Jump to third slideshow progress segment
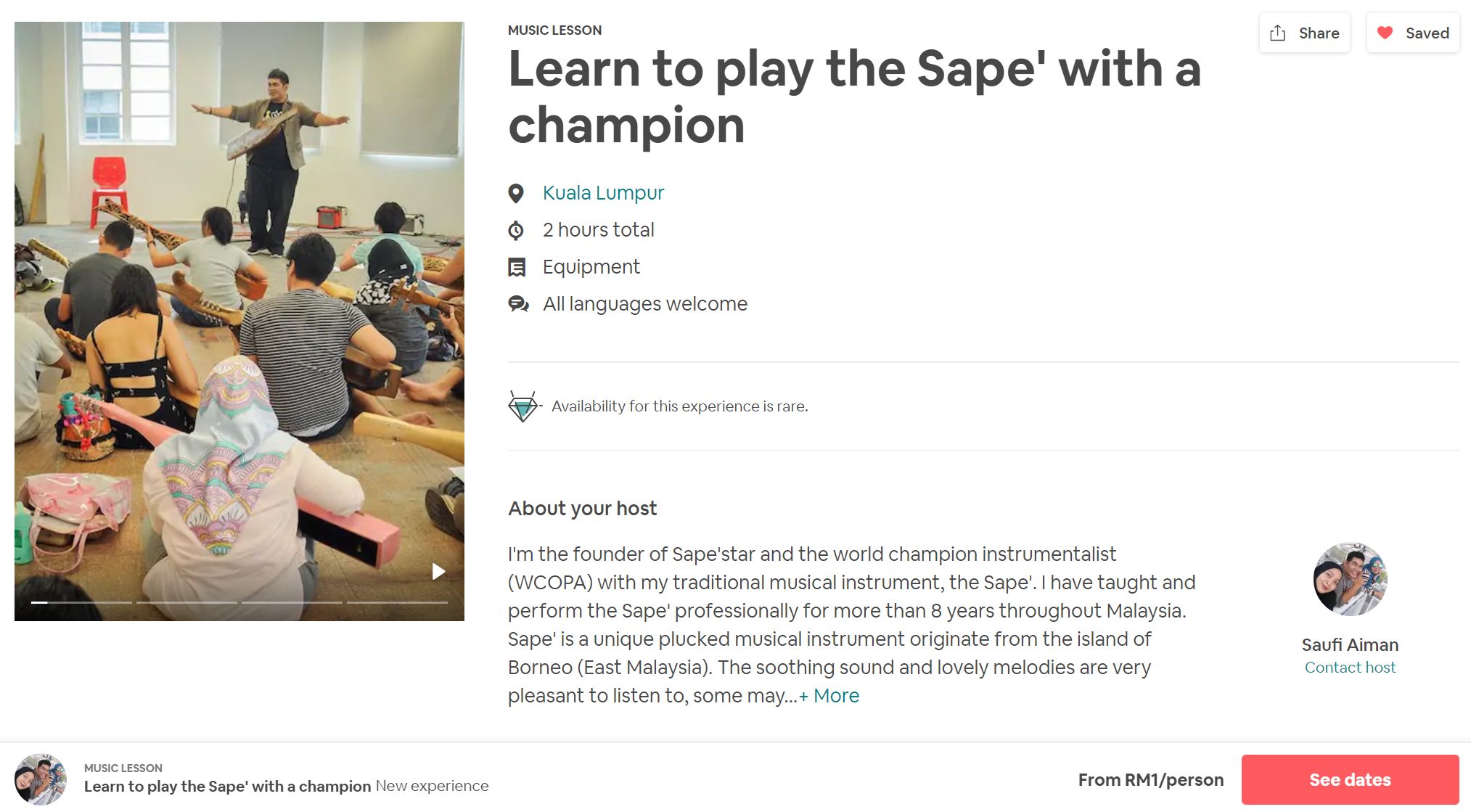 (292, 602)
